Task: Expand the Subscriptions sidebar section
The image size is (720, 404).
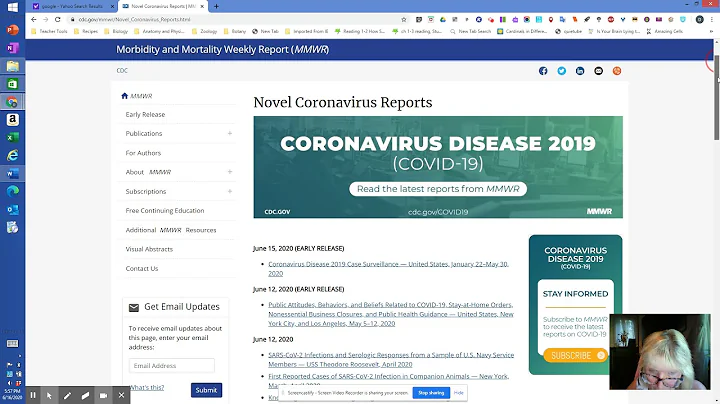Action: (x=230, y=191)
